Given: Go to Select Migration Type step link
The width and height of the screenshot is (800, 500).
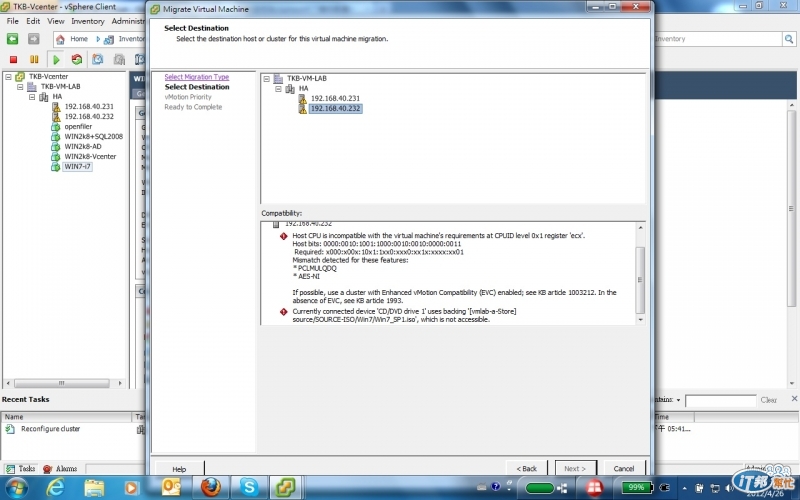Looking at the screenshot, I should (196, 77).
